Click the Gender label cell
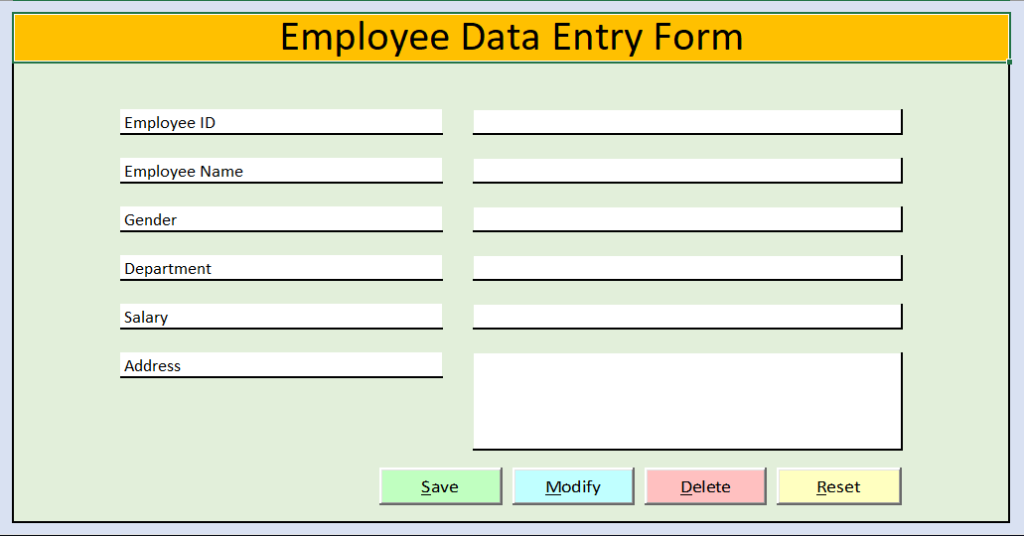Viewport: 1024px width, 536px height. coord(281,219)
